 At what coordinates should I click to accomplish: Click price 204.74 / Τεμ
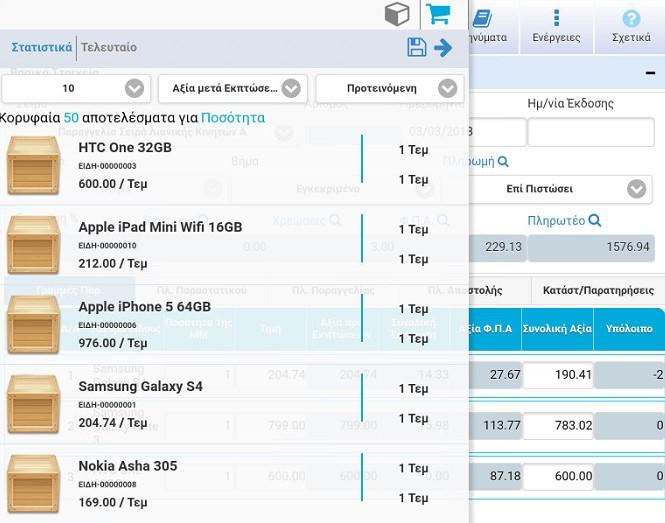pyautogui.click(x=113, y=423)
